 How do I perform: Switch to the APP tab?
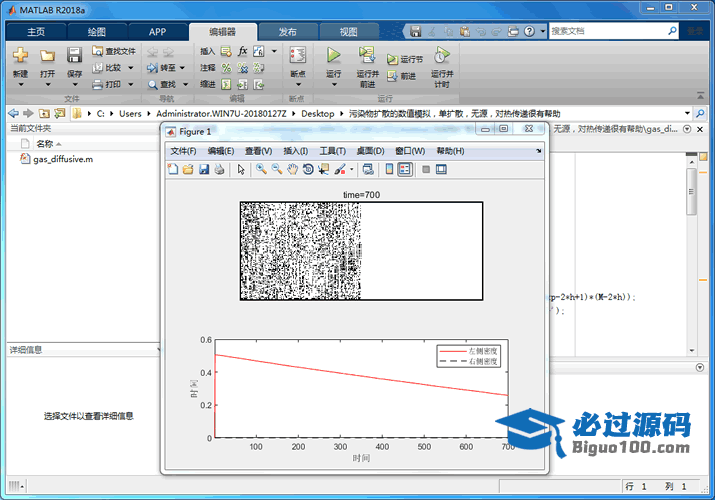pyautogui.click(x=157, y=32)
